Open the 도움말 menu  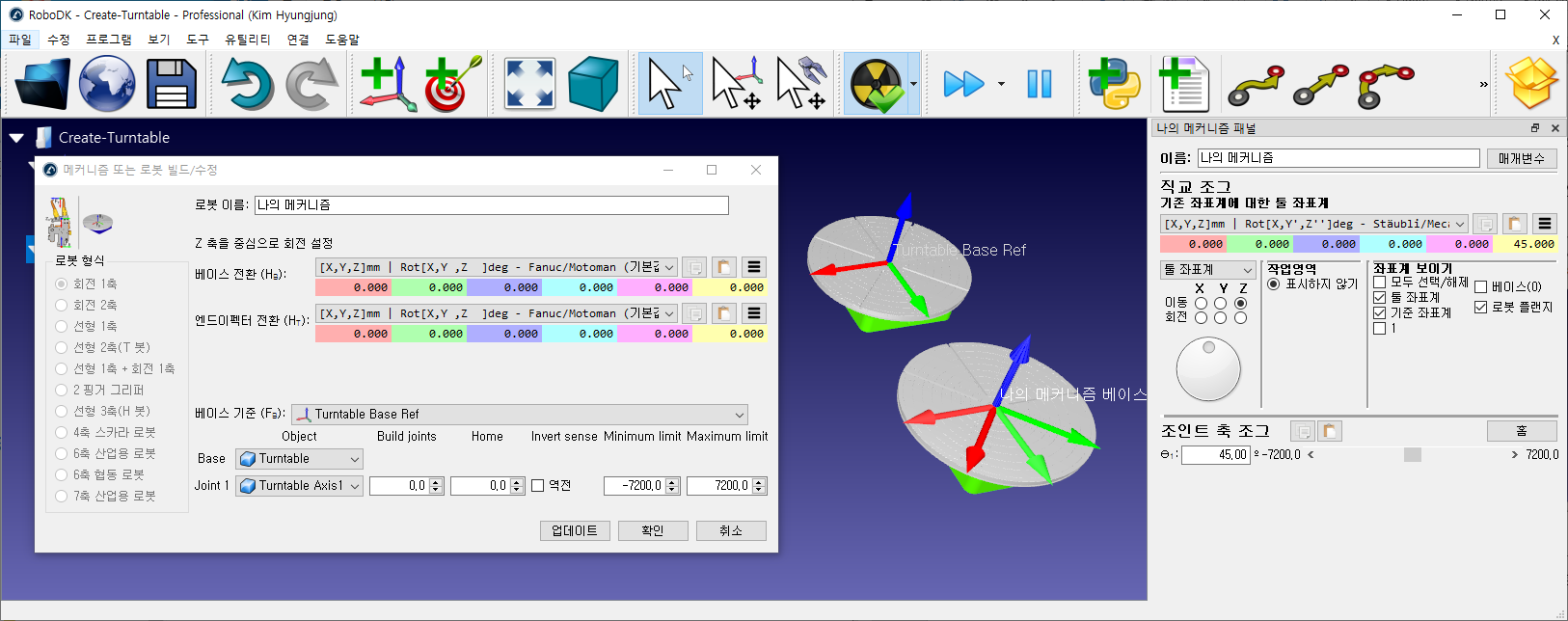[342, 40]
